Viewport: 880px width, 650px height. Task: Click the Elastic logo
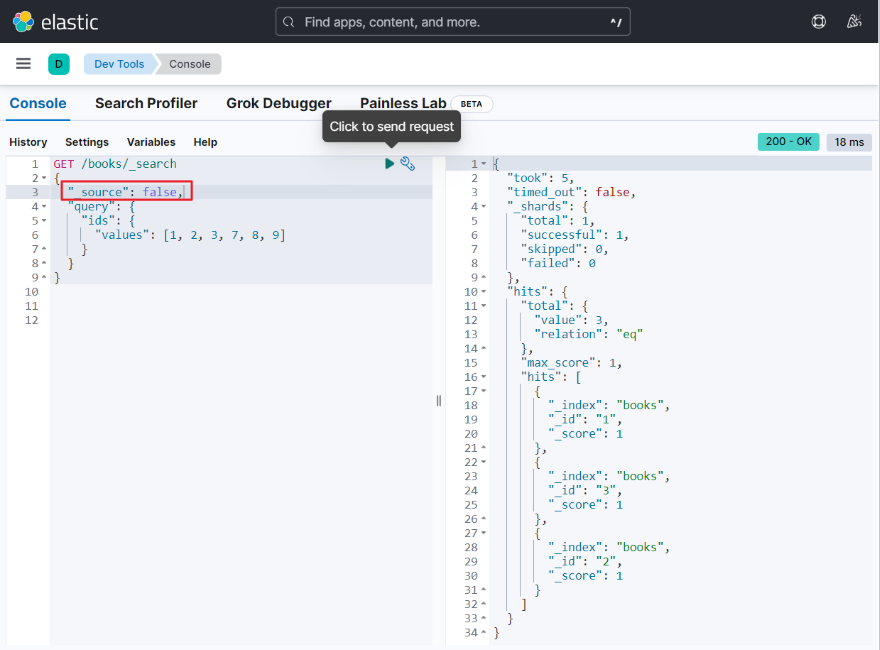tap(55, 22)
